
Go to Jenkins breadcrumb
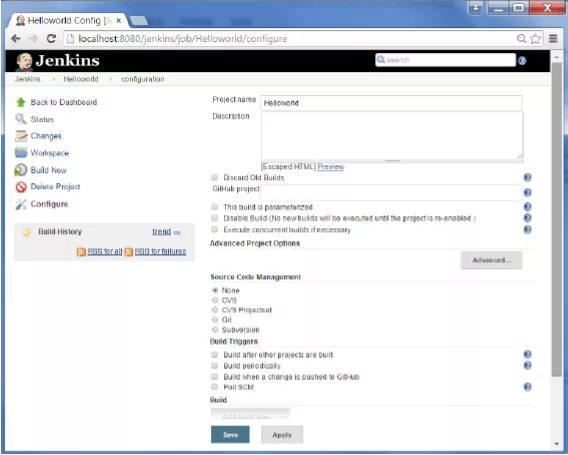[x=28, y=79]
